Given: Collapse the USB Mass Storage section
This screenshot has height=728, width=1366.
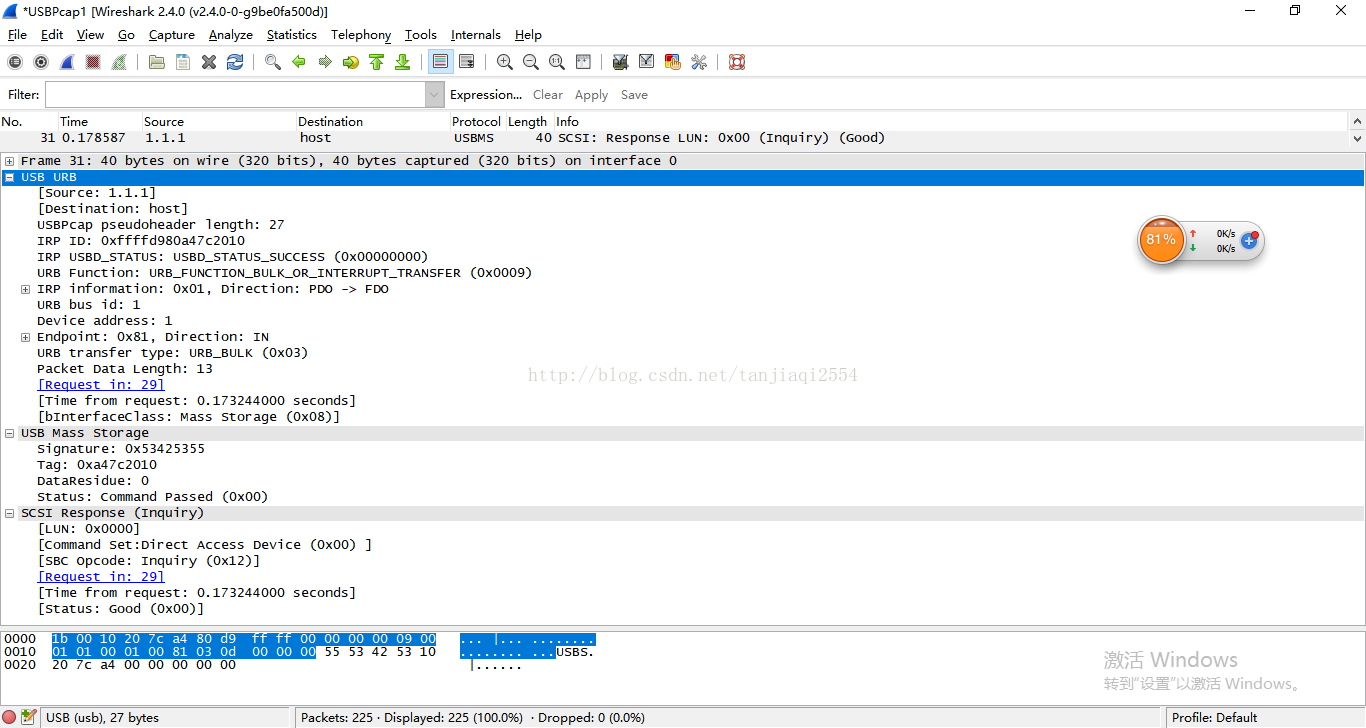Looking at the screenshot, I should (x=10, y=433).
